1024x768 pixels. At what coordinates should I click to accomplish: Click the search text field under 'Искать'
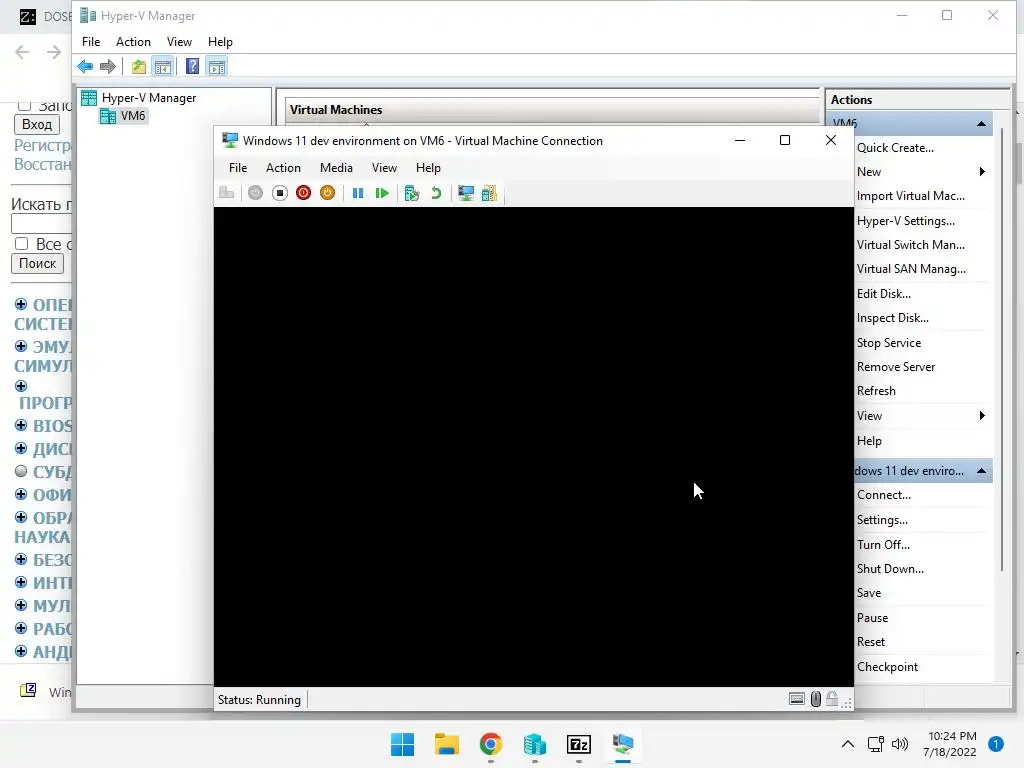(x=42, y=224)
